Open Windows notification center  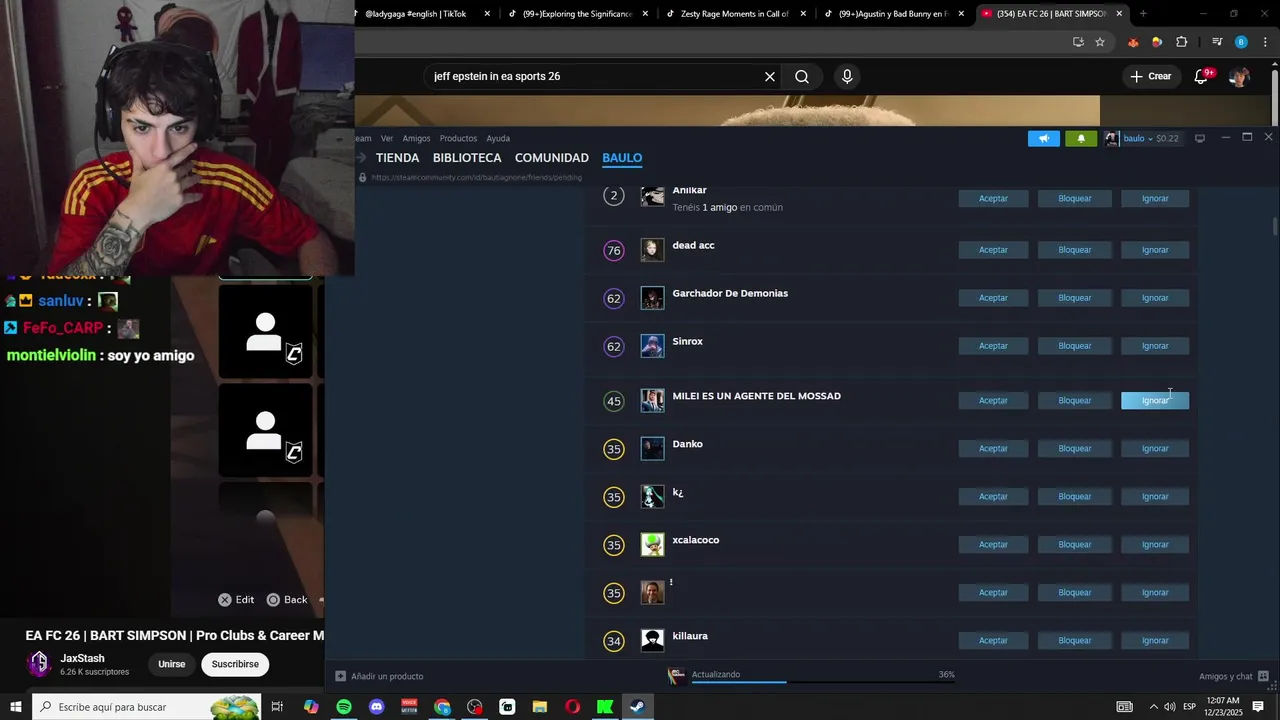pos(1258,707)
